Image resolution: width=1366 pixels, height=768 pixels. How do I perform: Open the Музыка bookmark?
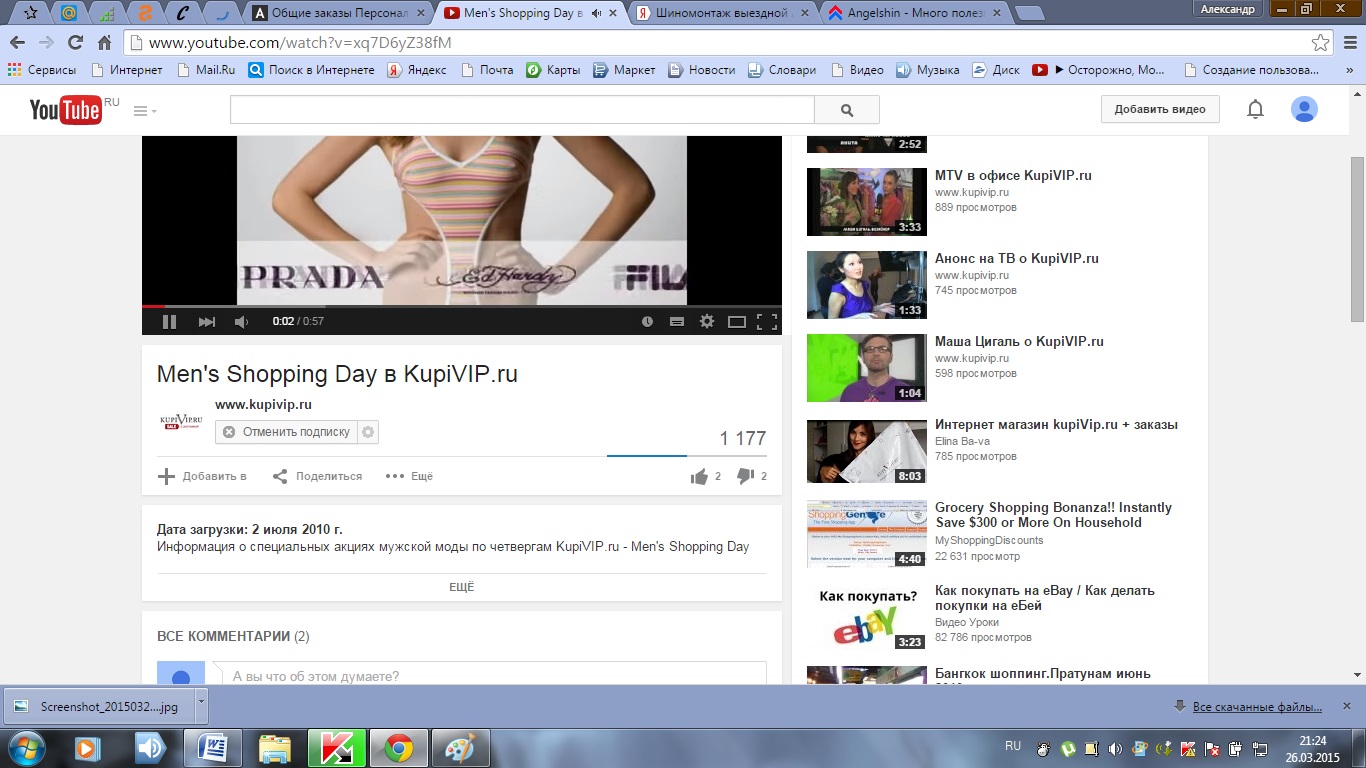(x=927, y=70)
